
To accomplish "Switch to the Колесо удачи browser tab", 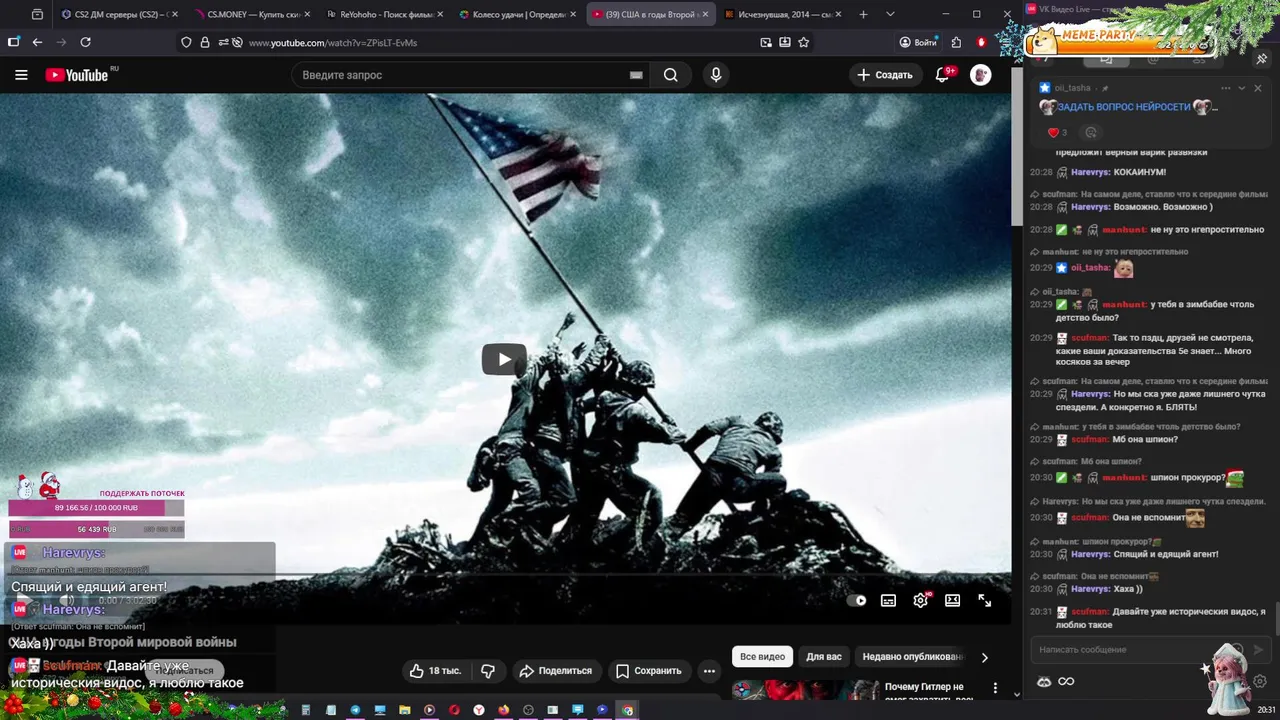I will click(x=517, y=14).
